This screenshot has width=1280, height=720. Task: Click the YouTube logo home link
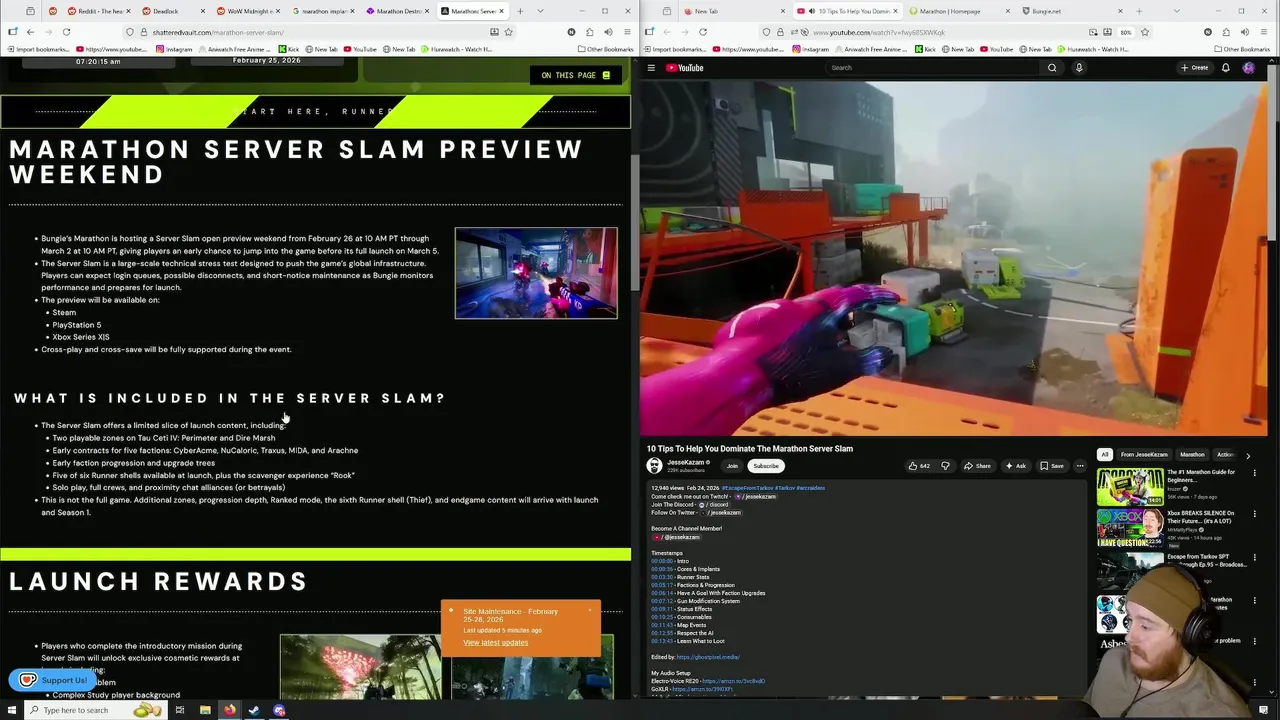click(x=685, y=68)
